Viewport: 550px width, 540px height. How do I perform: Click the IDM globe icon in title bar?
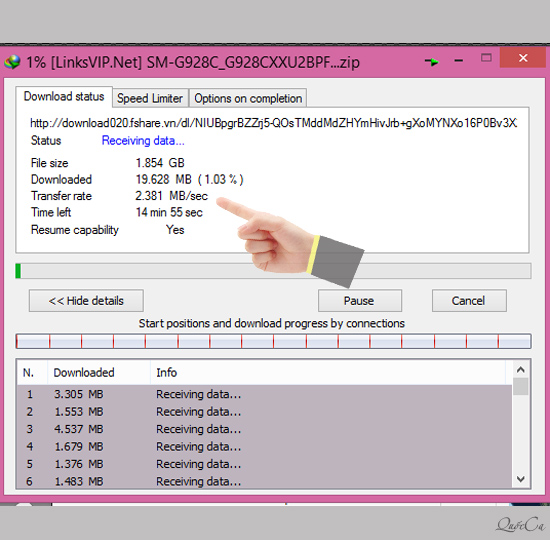(12, 62)
